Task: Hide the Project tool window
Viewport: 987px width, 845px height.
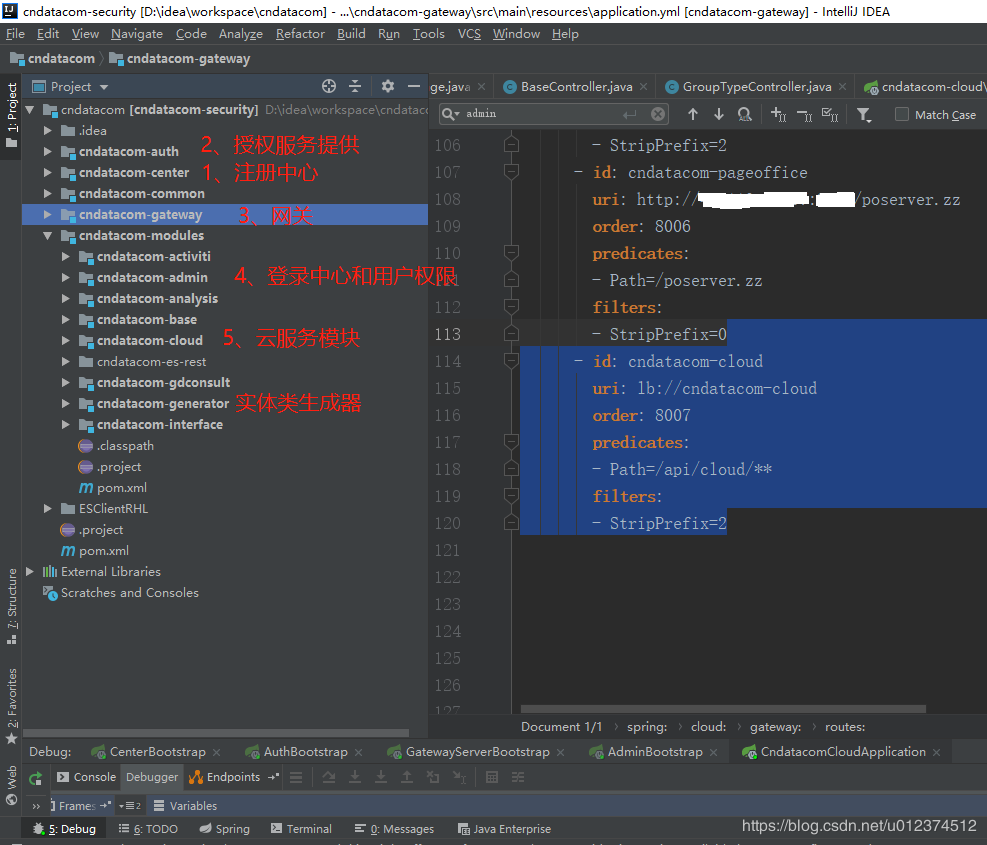Action: 414,86
